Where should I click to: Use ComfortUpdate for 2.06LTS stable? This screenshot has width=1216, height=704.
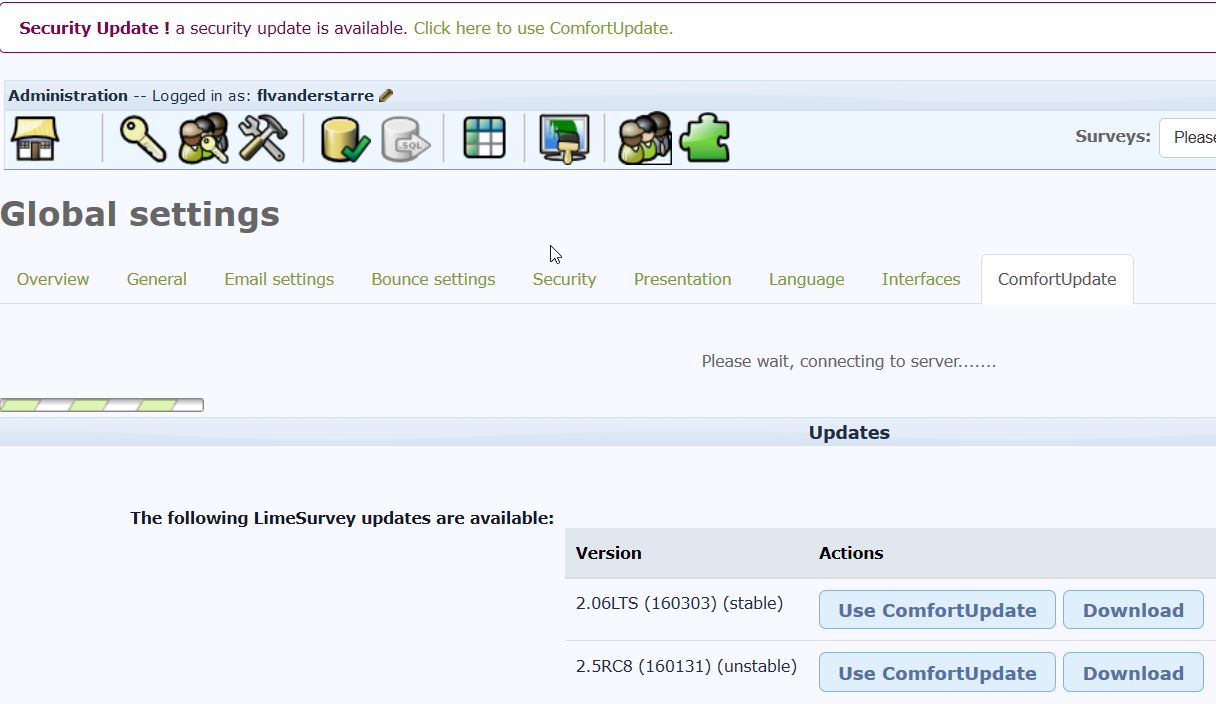(937, 610)
